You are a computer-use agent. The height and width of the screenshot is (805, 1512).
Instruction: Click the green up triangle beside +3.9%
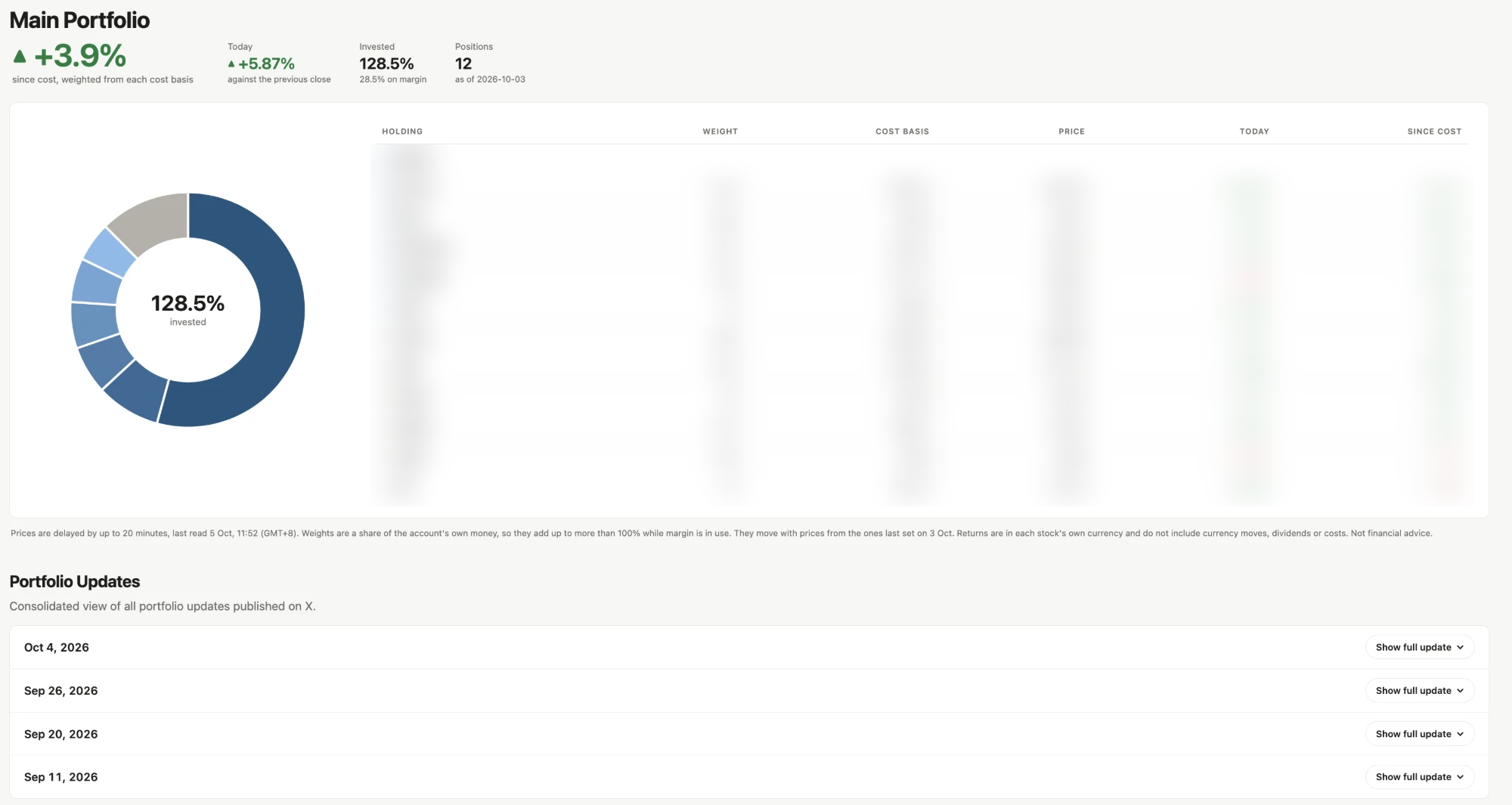pos(20,56)
